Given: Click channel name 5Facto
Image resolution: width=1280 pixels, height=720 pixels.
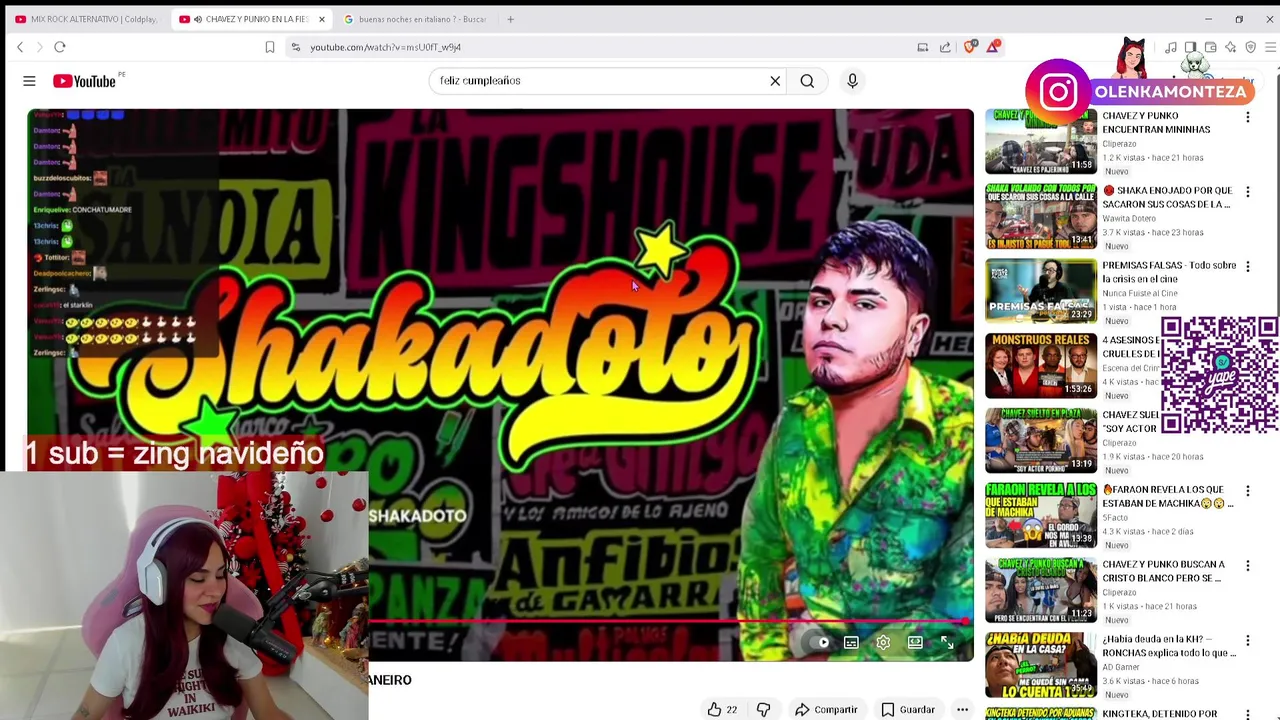Looking at the screenshot, I should click(1115, 518).
